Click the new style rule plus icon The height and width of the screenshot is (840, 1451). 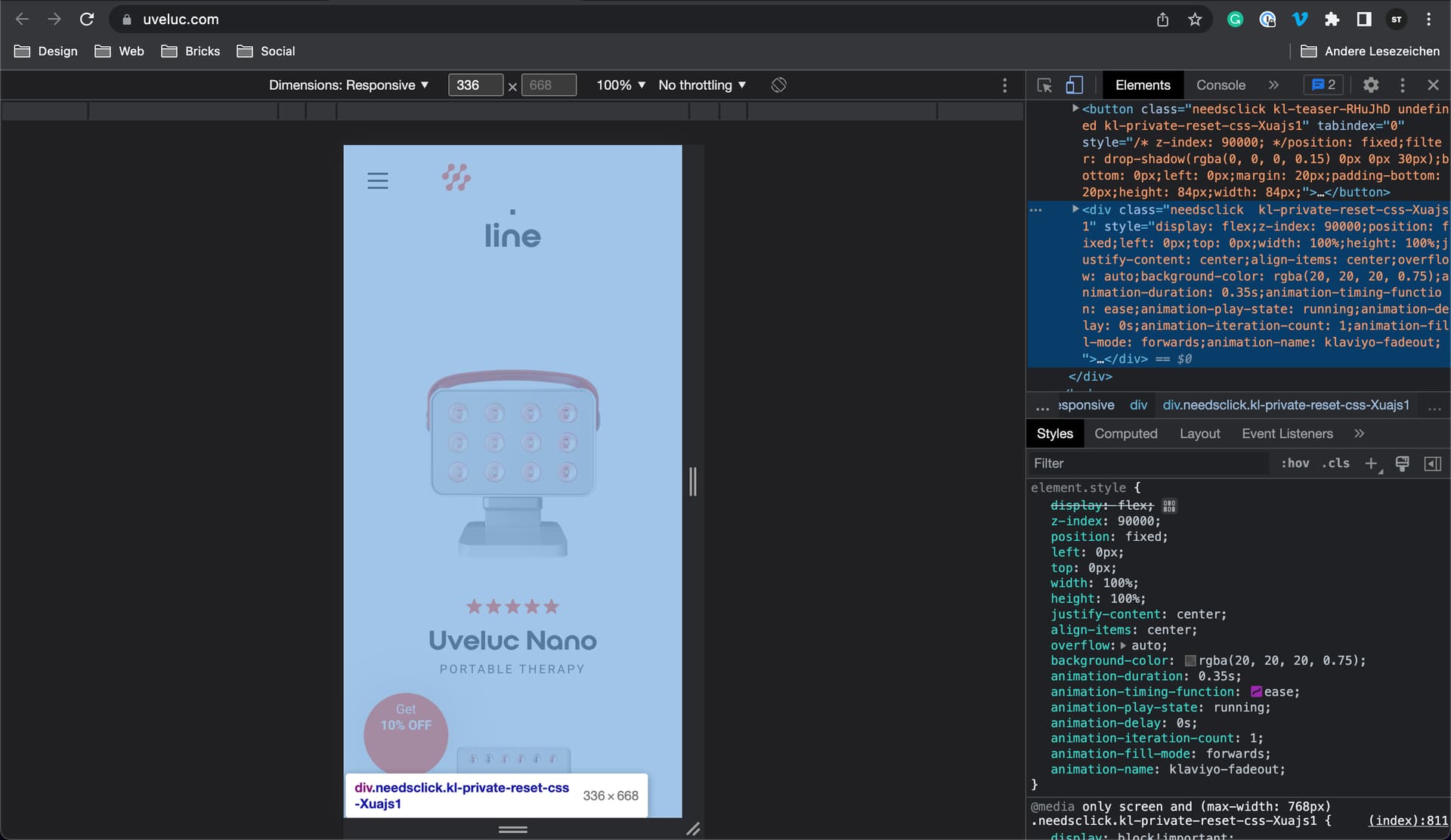point(1371,463)
